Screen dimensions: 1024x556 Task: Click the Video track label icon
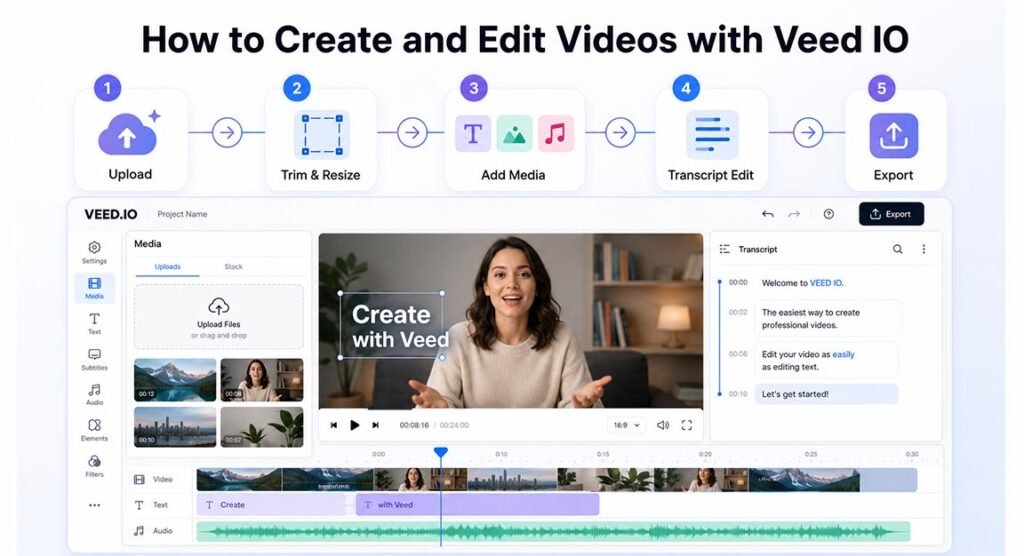[139, 480]
